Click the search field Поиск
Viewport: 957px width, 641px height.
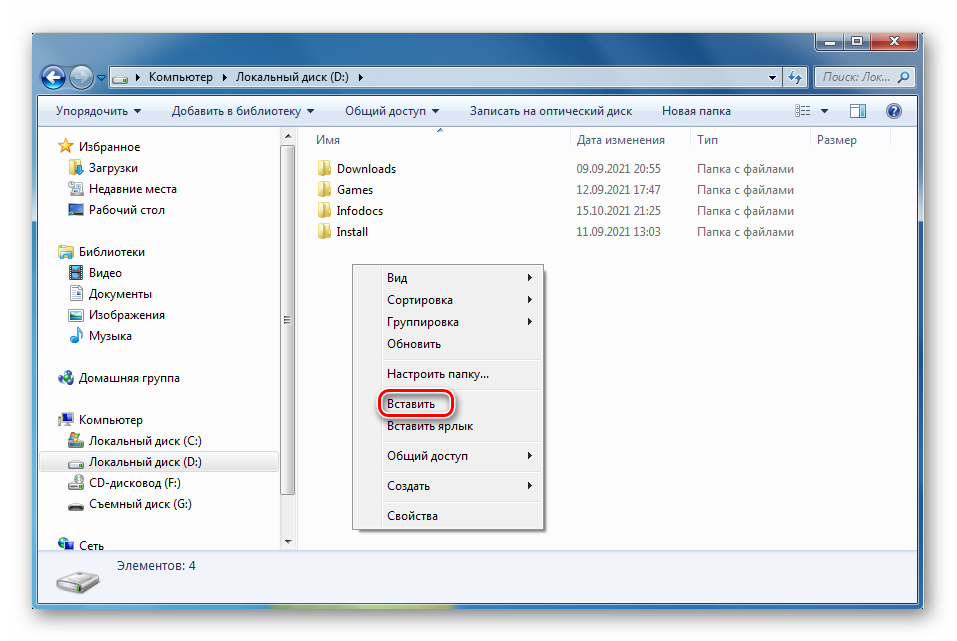tap(857, 77)
